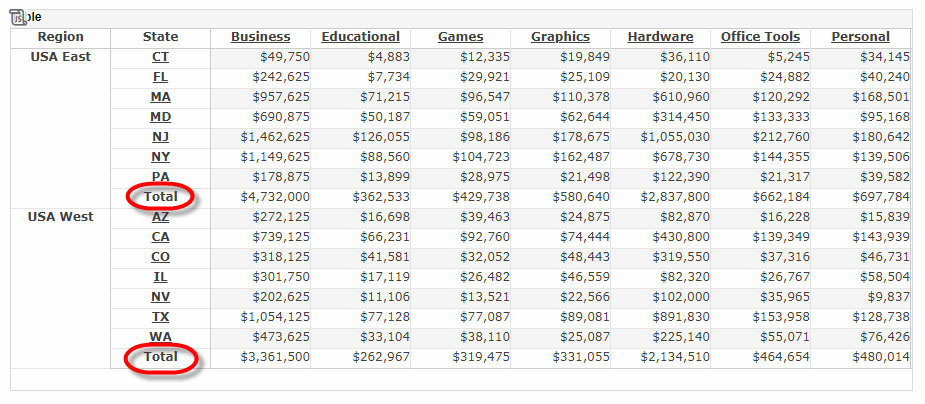Viewport: 925px width, 404px height.
Task: Click the WA state link
Action: coord(160,337)
